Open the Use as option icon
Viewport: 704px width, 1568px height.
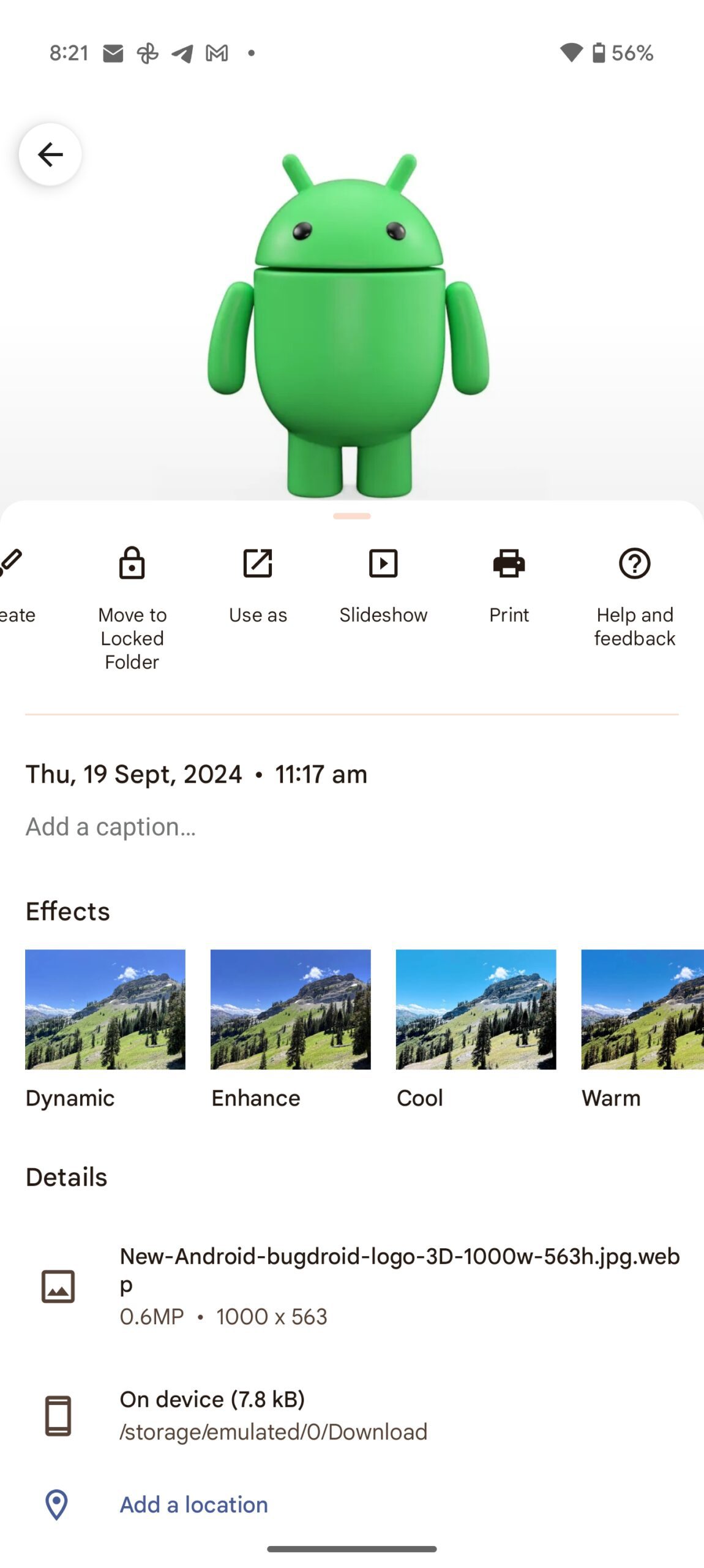(x=258, y=563)
